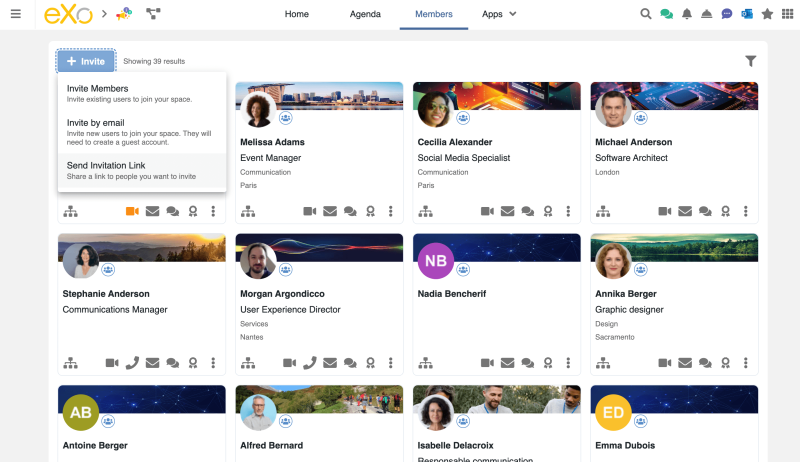Click the eXo logo

[68, 14]
